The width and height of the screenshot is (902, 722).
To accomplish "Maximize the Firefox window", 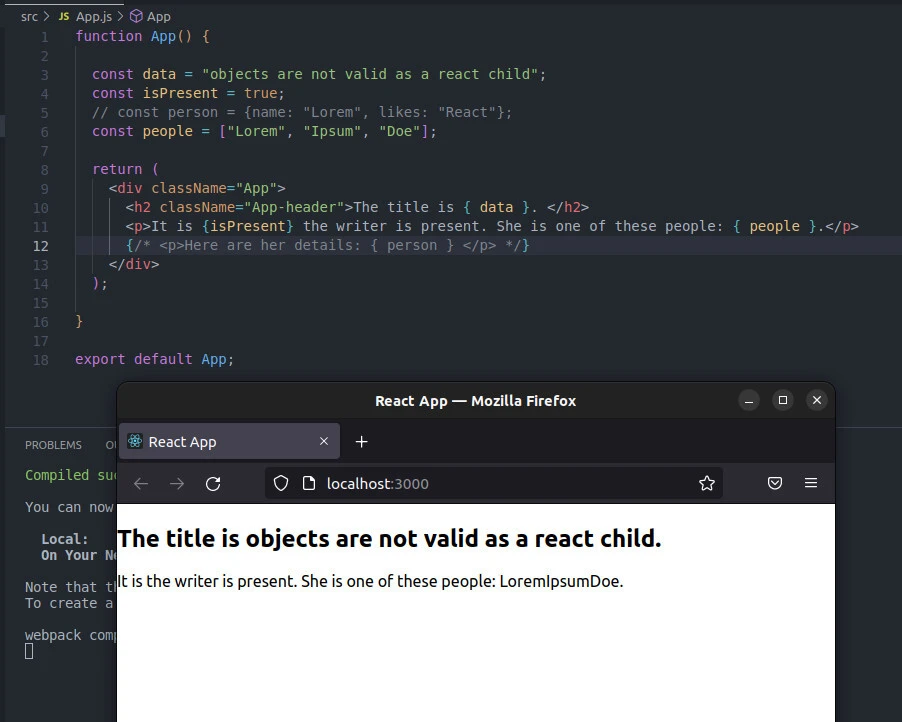I will pos(783,400).
